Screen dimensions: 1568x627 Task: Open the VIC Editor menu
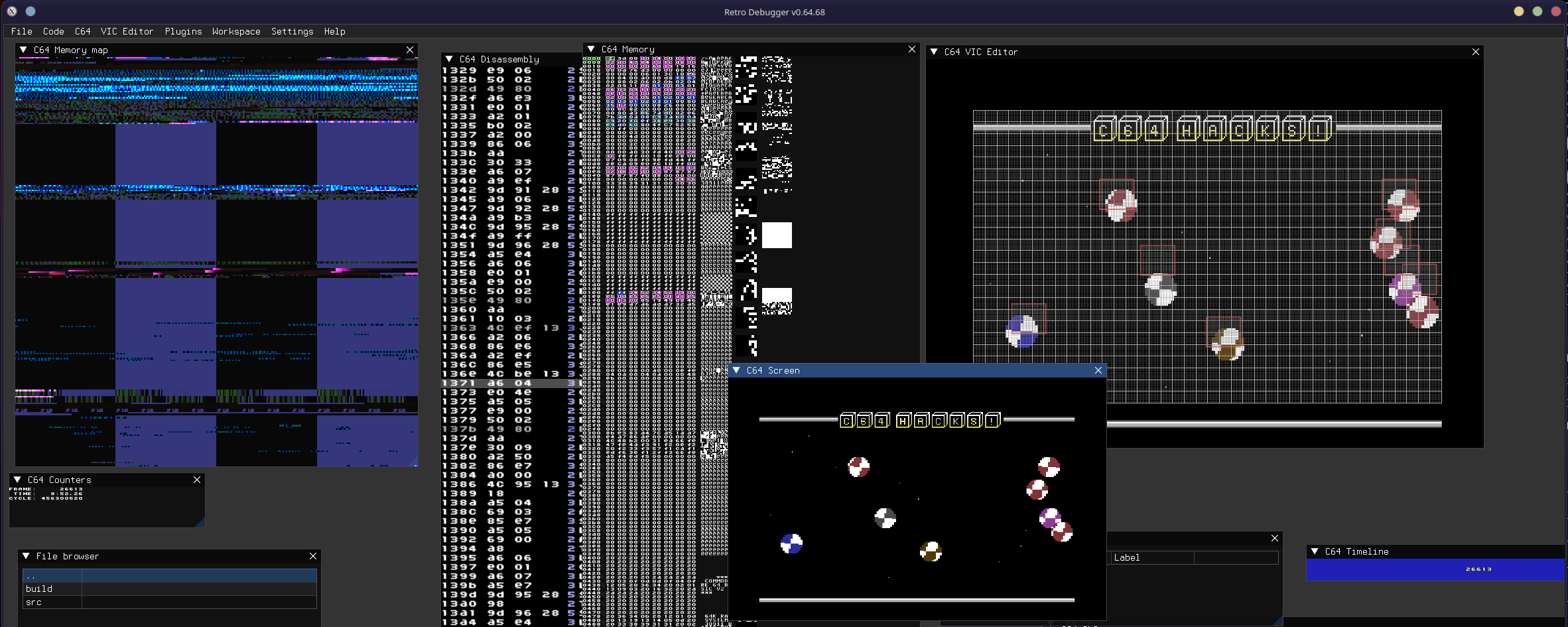(127, 31)
